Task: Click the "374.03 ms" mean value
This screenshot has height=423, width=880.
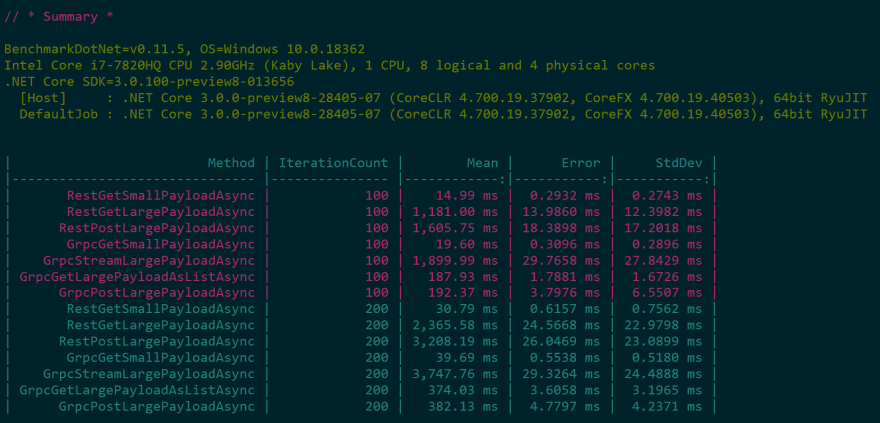Action: point(463,390)
